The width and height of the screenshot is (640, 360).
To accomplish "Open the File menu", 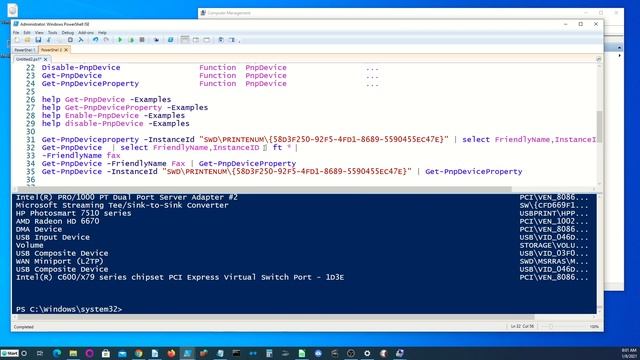I will [x=16, y=33].
